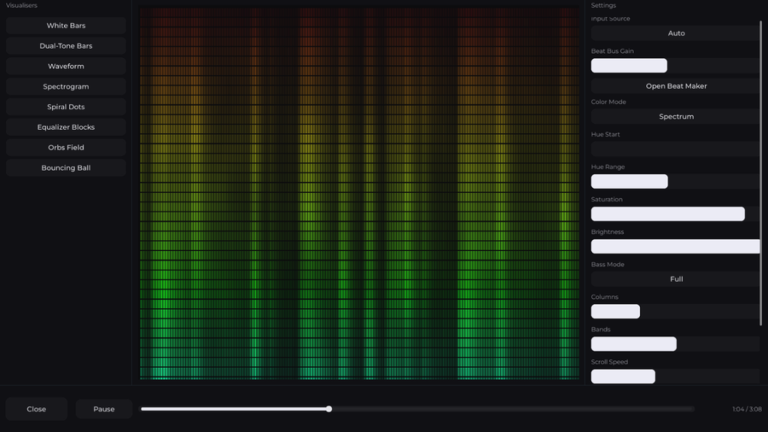768x432 pixels.
Task: Click the spectrum visualisation canvas
Action: point(360,193)
